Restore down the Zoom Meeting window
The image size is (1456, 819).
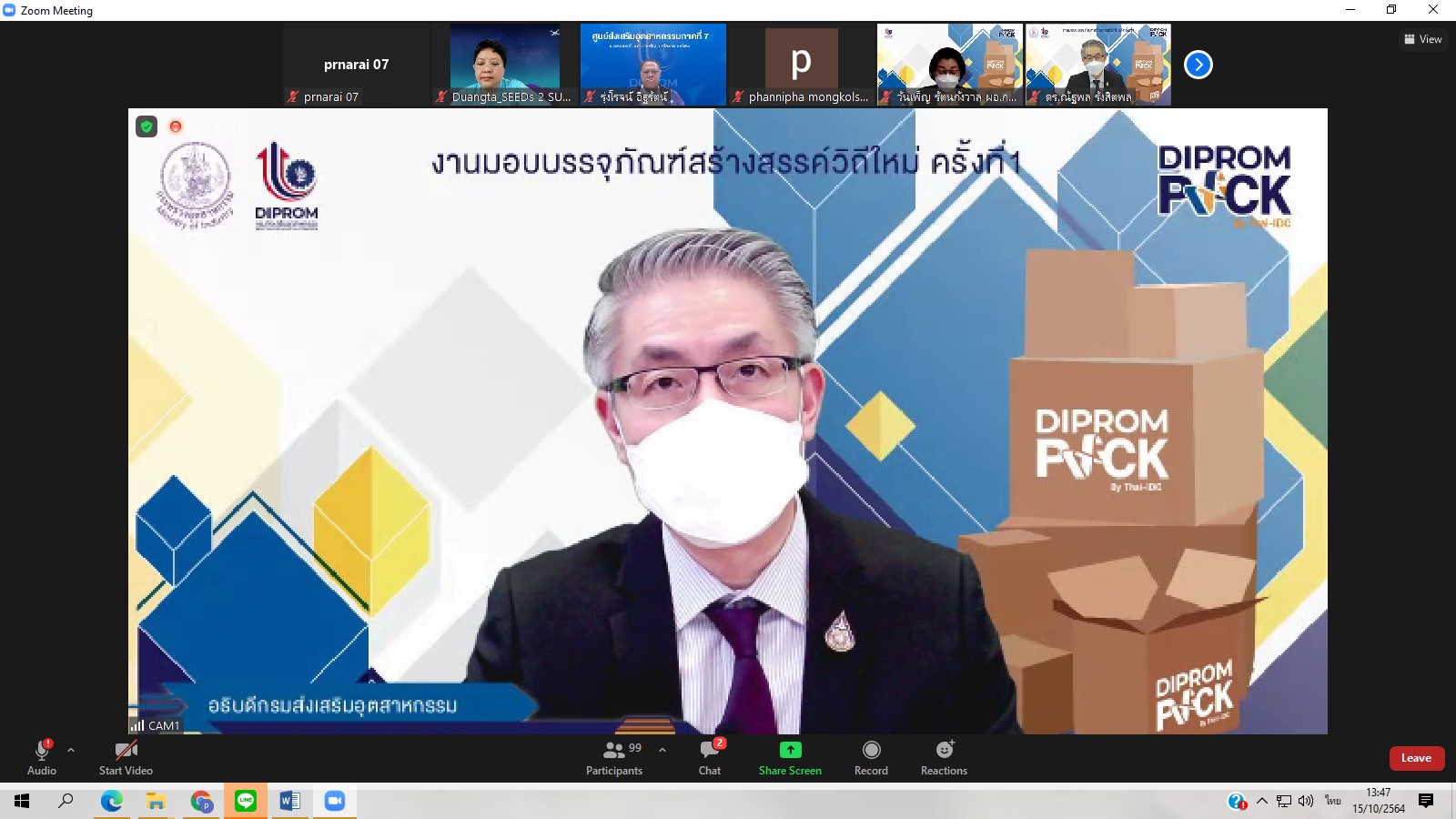tap(1391, 10)
